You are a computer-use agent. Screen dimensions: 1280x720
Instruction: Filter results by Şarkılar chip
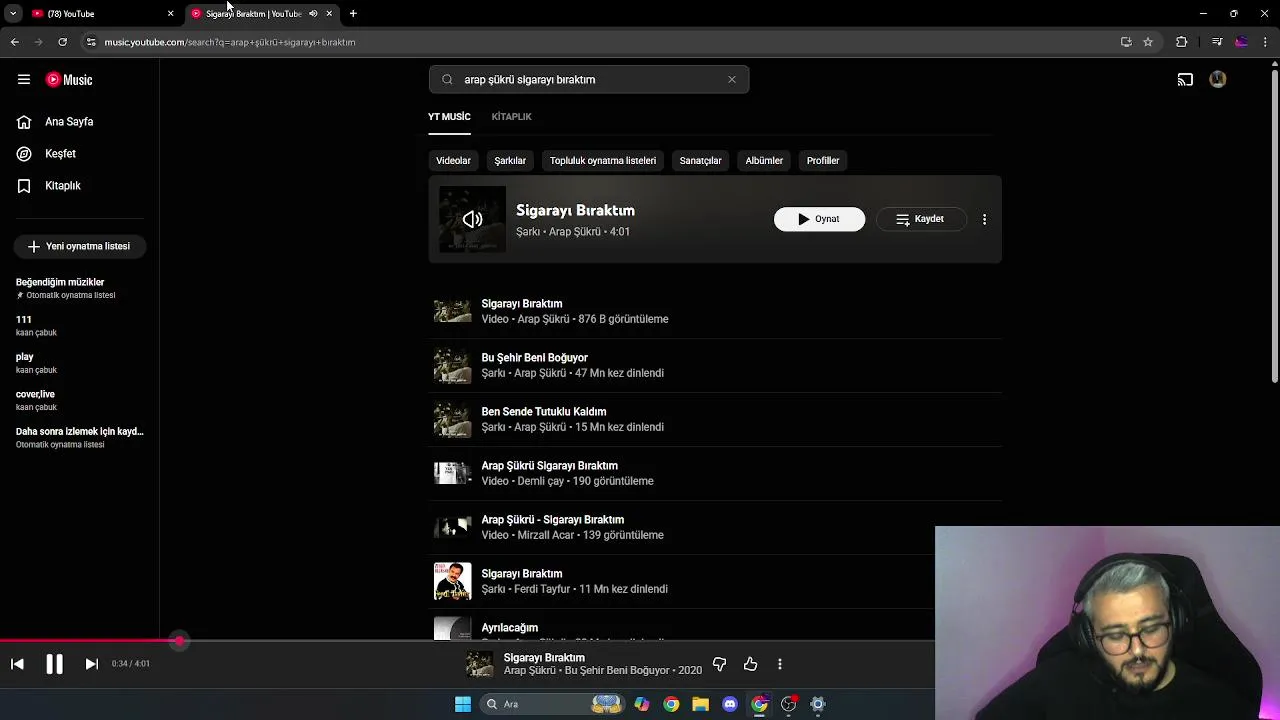pyautogui.click(x=510, y=161)
